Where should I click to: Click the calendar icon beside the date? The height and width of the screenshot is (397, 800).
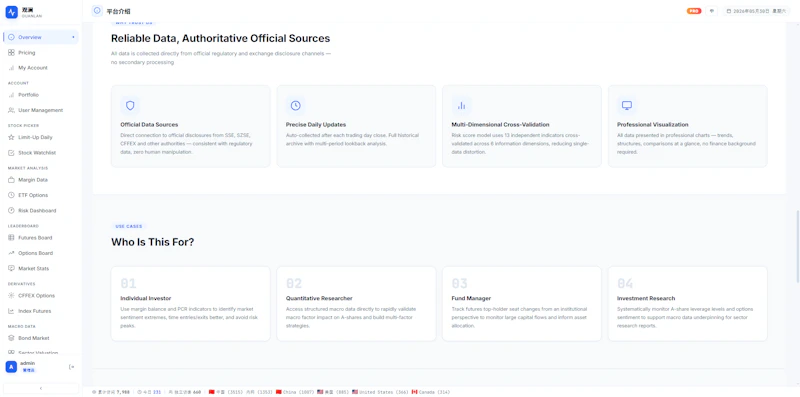coord(729,11)
